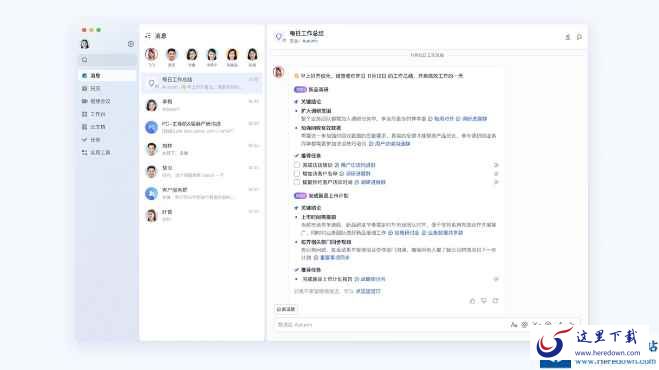This screenshot has width=659, height=370.
Task: Click the message input field at the bottom
Action: pos(391,325)
